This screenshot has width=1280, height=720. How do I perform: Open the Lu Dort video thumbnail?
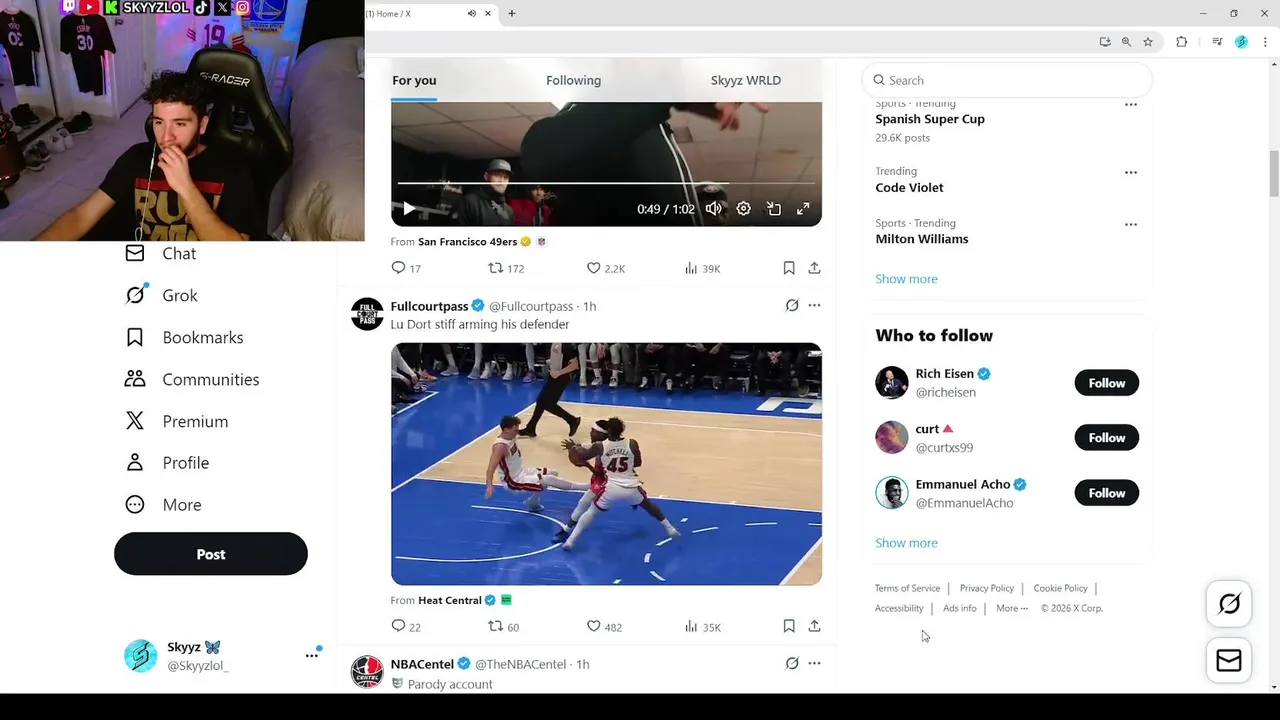(x=606, y=464)
